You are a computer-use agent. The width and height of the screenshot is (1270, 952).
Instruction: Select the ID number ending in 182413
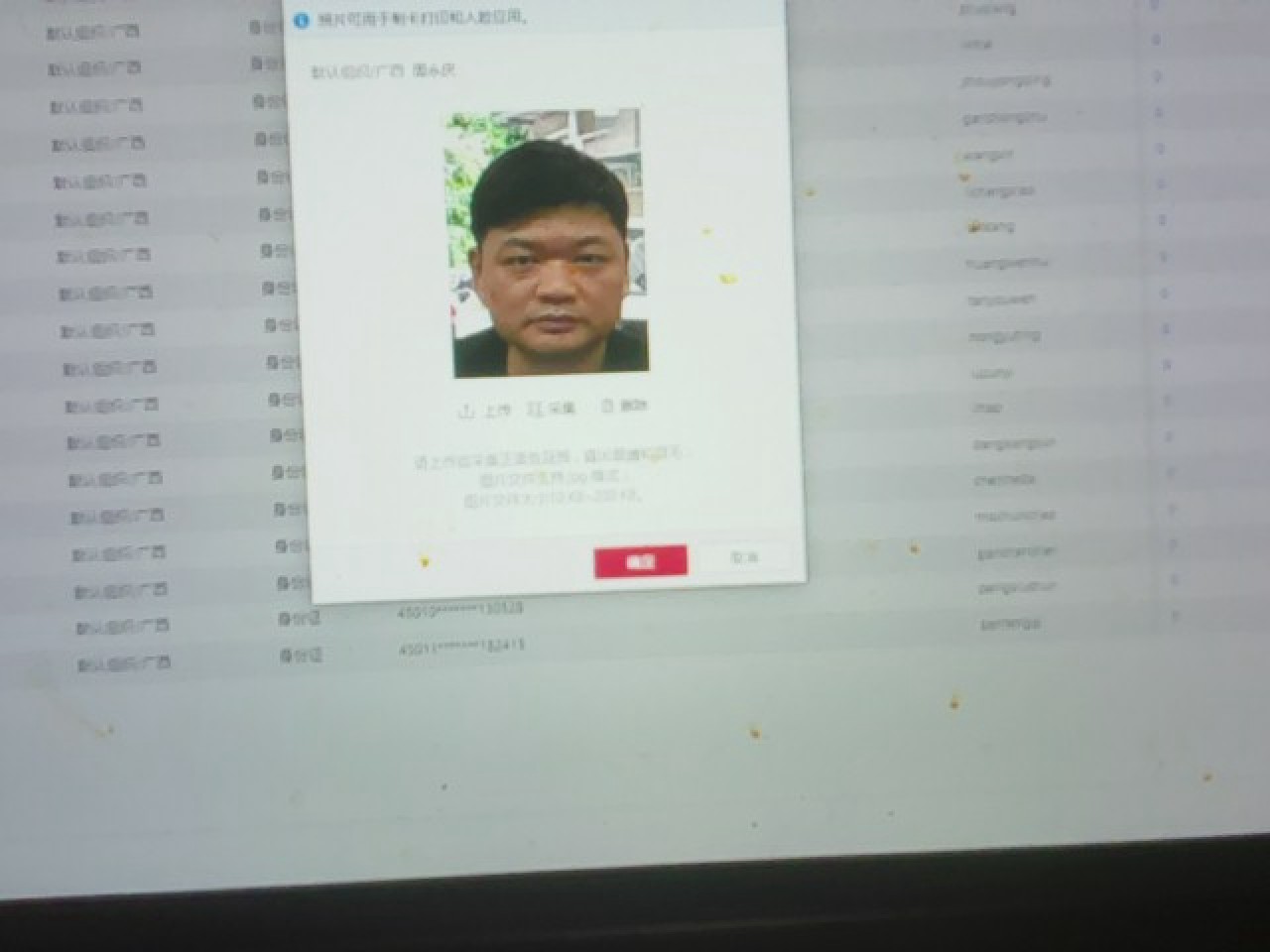tap(461, 647)
